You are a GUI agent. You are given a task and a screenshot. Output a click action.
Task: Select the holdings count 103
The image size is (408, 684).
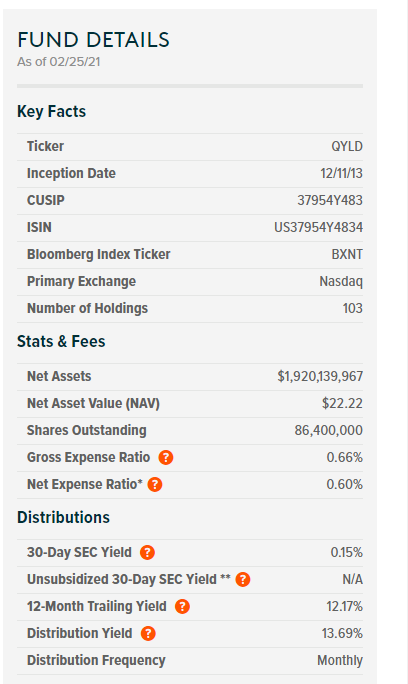[353, 308]
